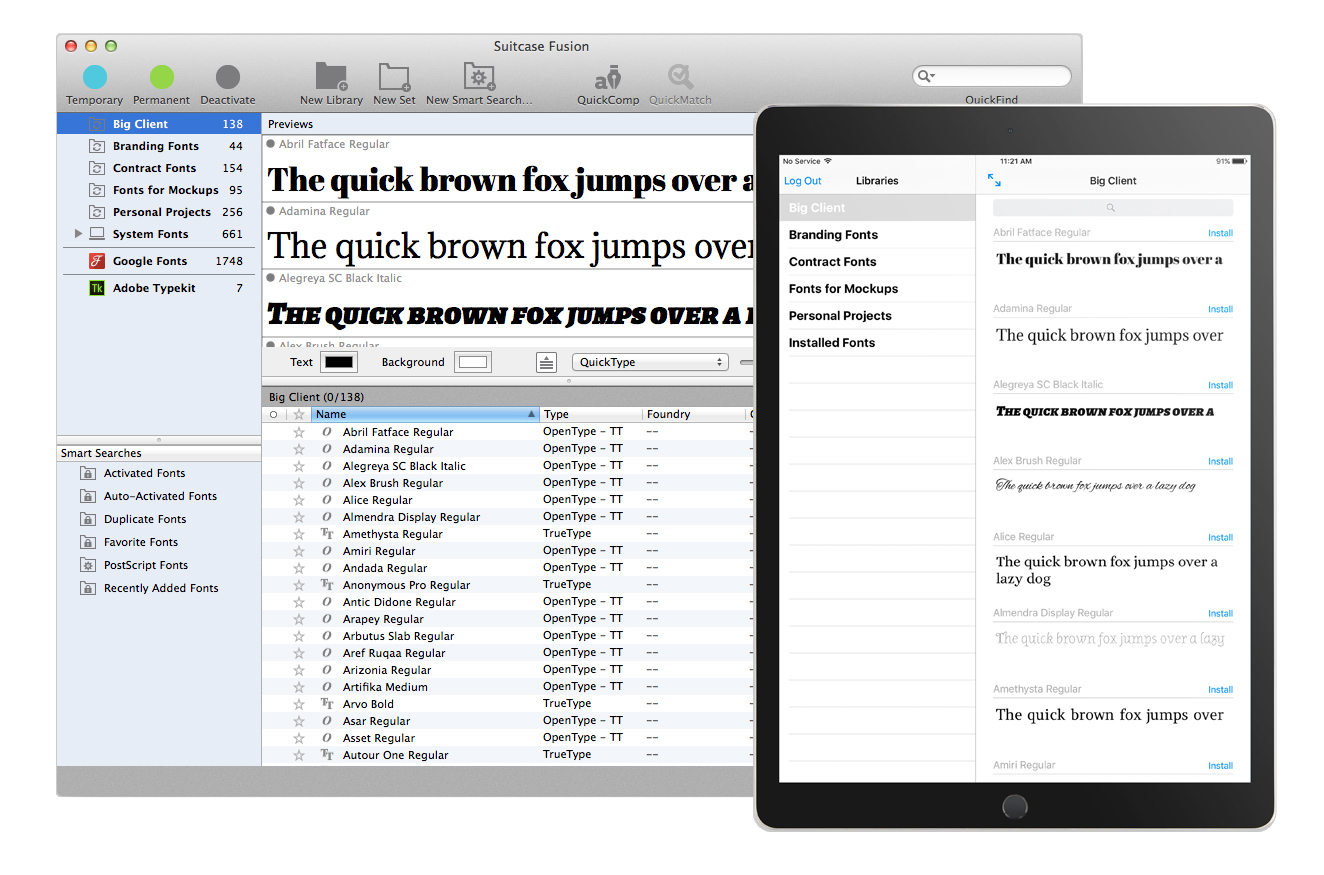Tap Install for Alex Brush Regular
The height and width of the screenshot is (875, 1324).
coord(1220,461)
